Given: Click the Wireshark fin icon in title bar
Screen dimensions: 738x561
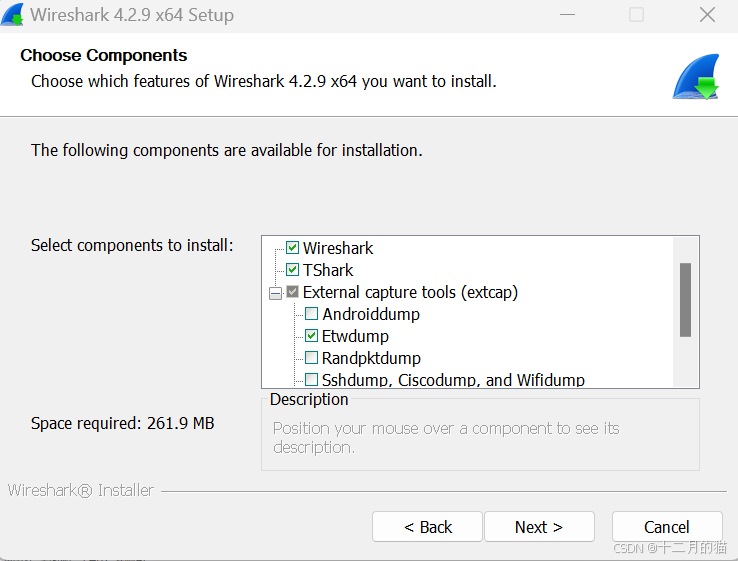Looking at the screenshot, I should pos(12,14).
